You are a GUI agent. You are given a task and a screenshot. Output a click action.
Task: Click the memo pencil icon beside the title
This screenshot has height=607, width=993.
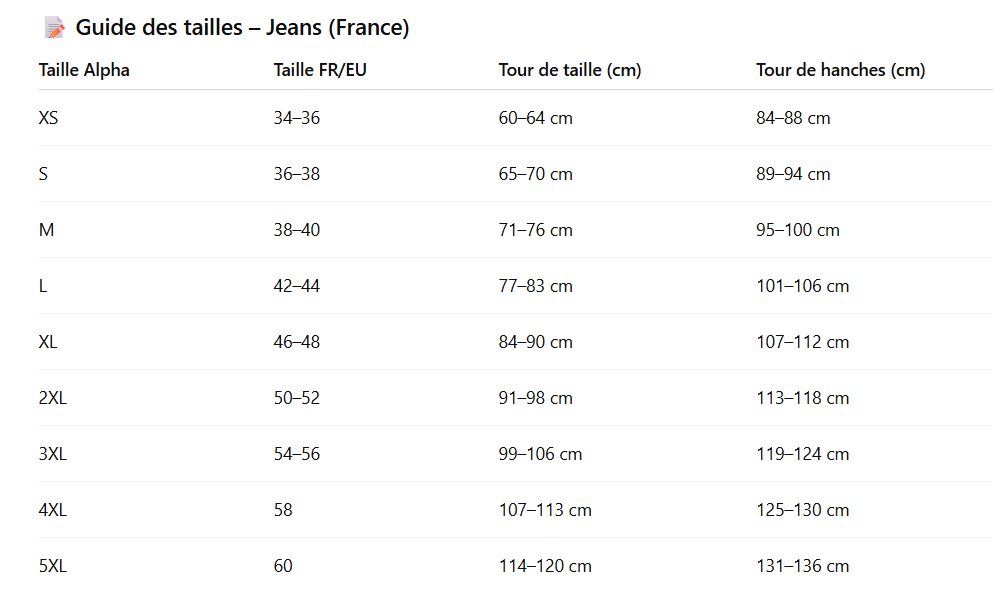(54, 28)
